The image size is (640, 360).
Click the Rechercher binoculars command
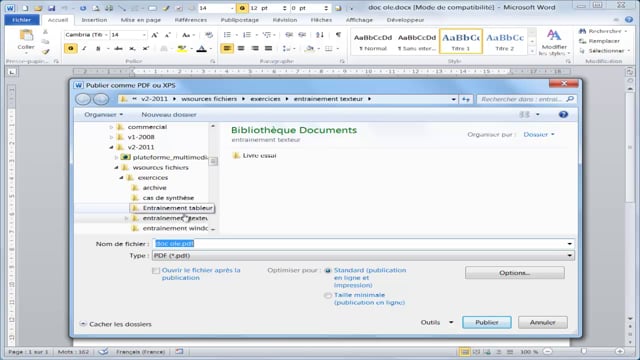[x=602, y=31]
